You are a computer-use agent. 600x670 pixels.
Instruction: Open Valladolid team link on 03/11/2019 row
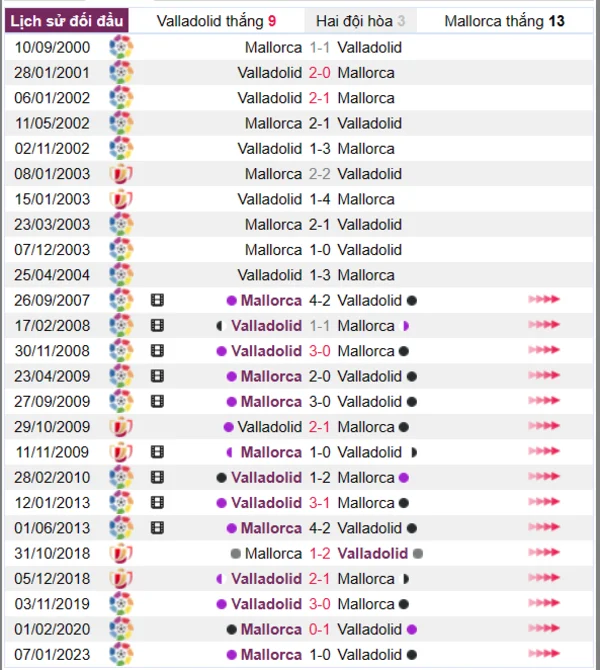pyautogui.click(x=267, y=604)
